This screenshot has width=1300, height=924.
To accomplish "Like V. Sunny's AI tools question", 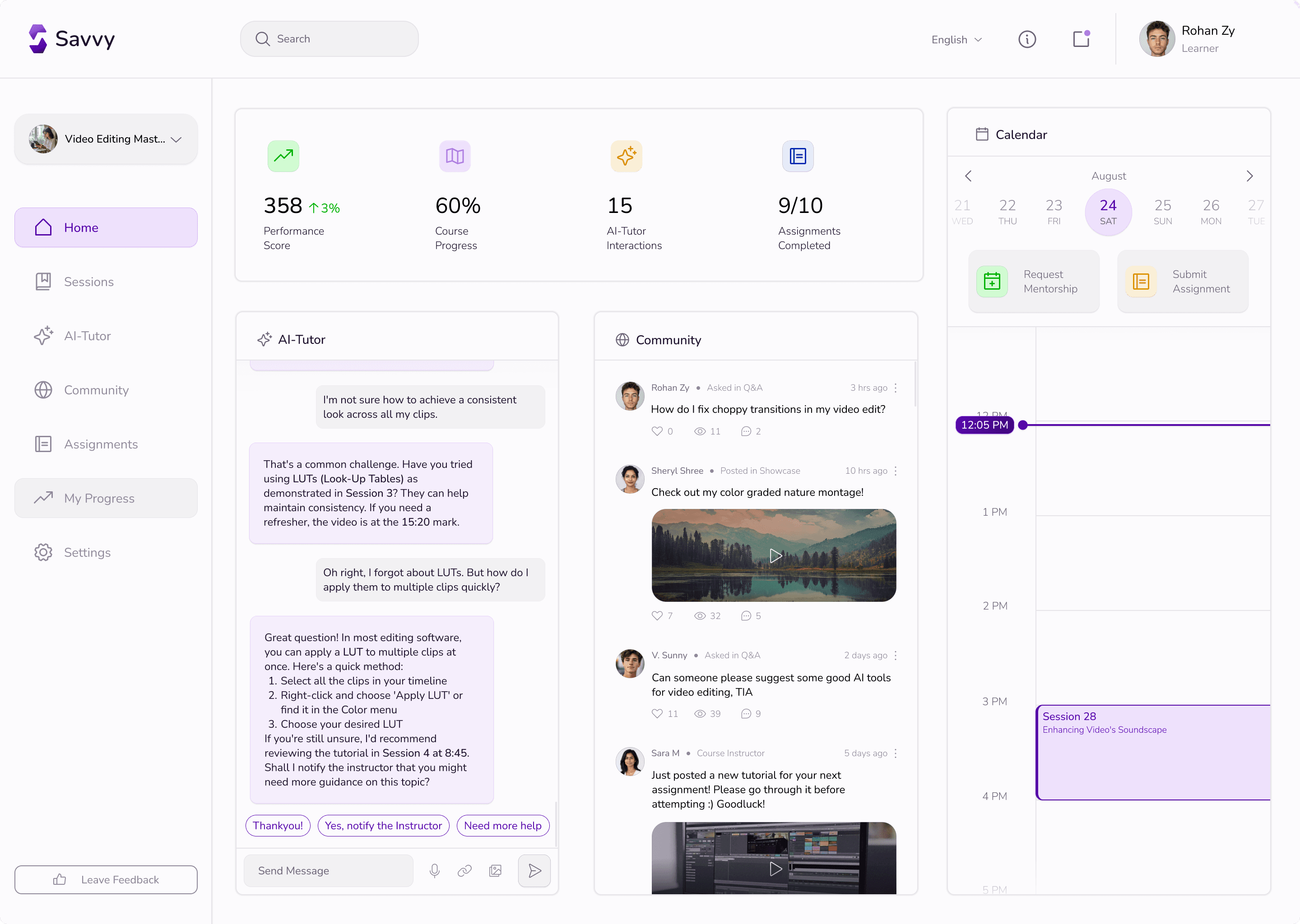I will pos(657,713).
